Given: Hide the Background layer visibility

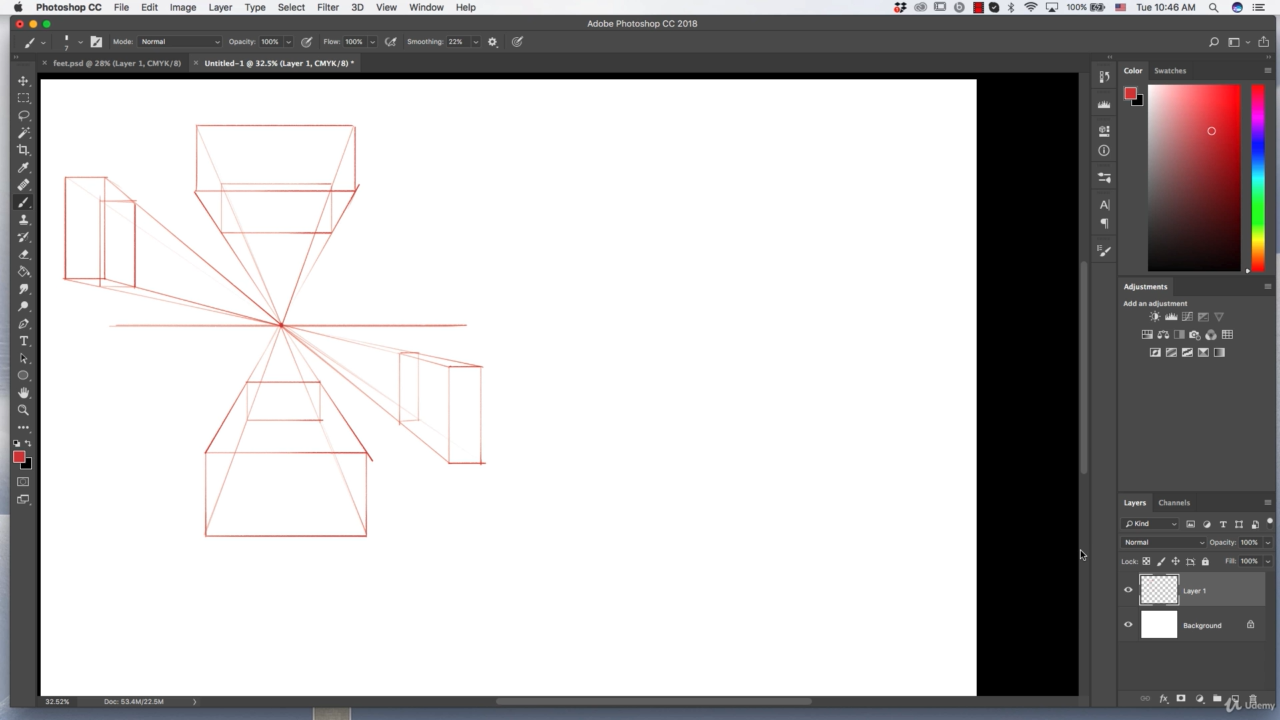Looking at the screenshot, I should pos(1128,625).
